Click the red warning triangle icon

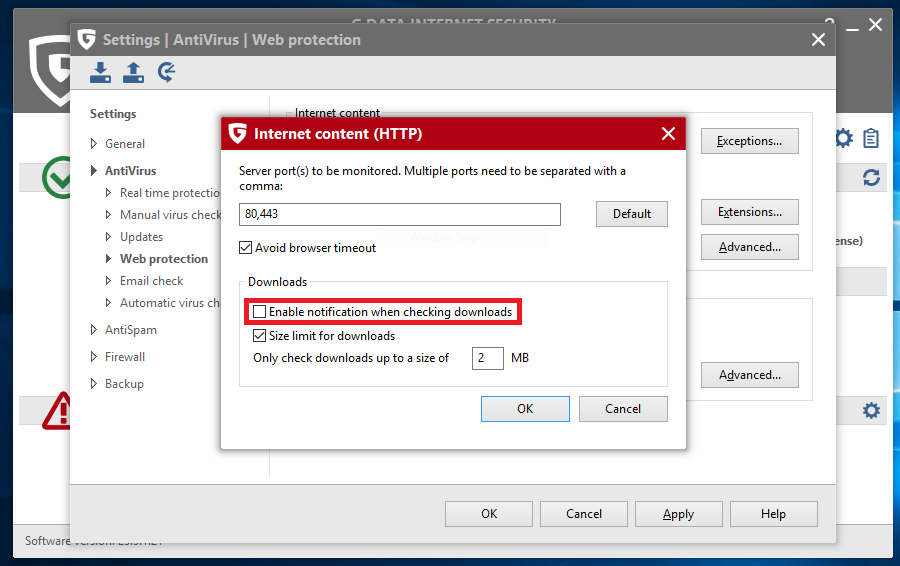click(x=56, y=410)
